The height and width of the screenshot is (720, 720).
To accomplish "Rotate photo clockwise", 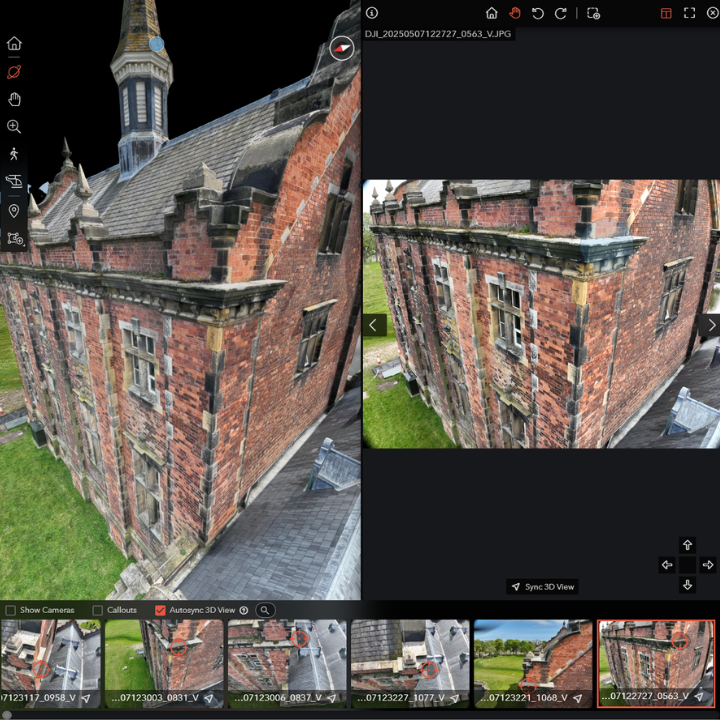I will point(561,13).
